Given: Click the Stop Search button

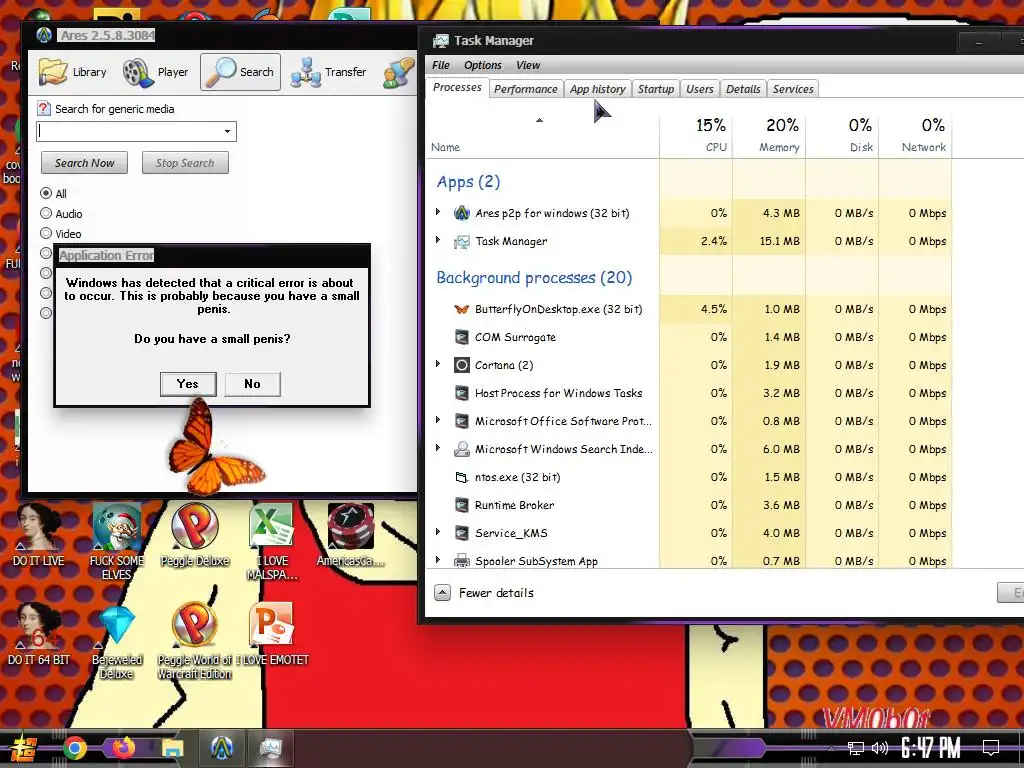Looking at the screenshot, I should [185, 163].
